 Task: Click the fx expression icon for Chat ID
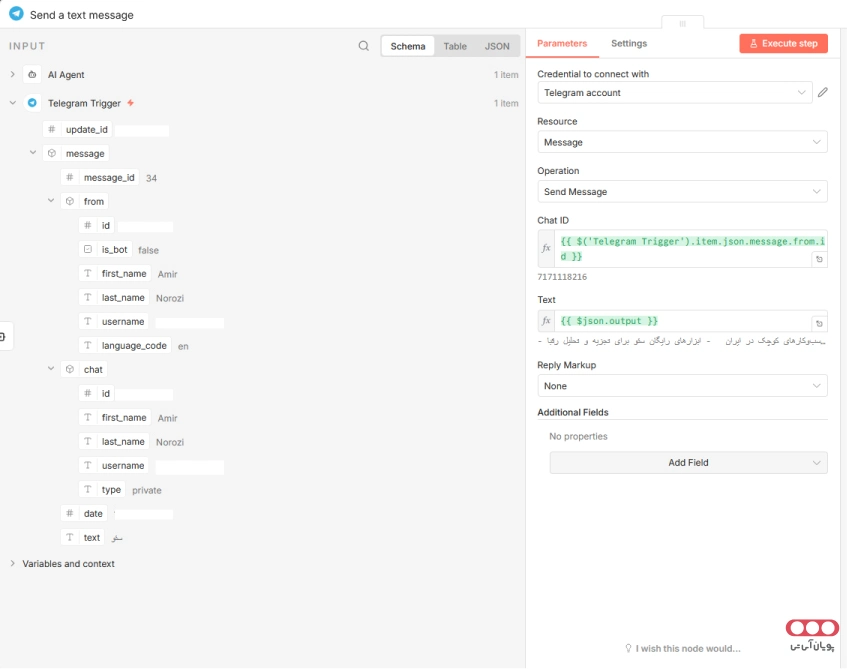(x=546, y=248)
